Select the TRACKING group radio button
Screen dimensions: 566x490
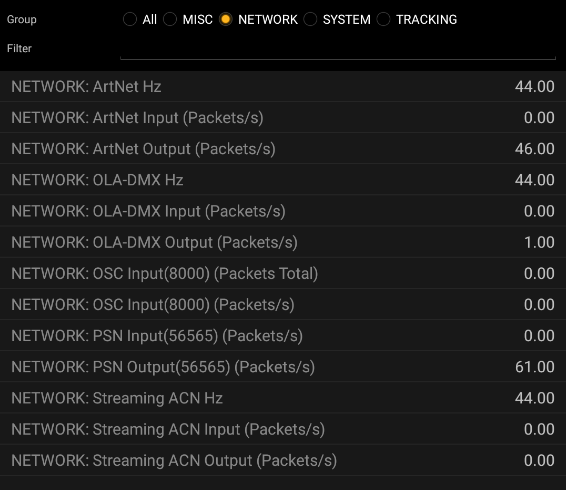coord(383,19)
